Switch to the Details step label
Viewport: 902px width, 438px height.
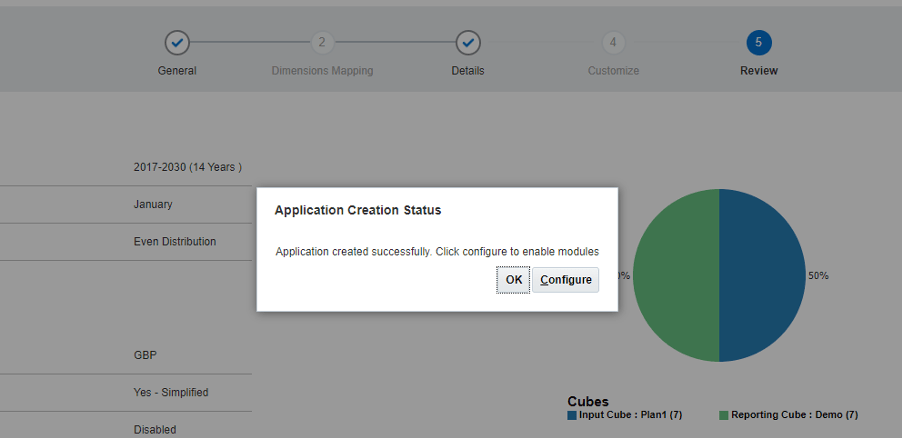tap(467, 71)
